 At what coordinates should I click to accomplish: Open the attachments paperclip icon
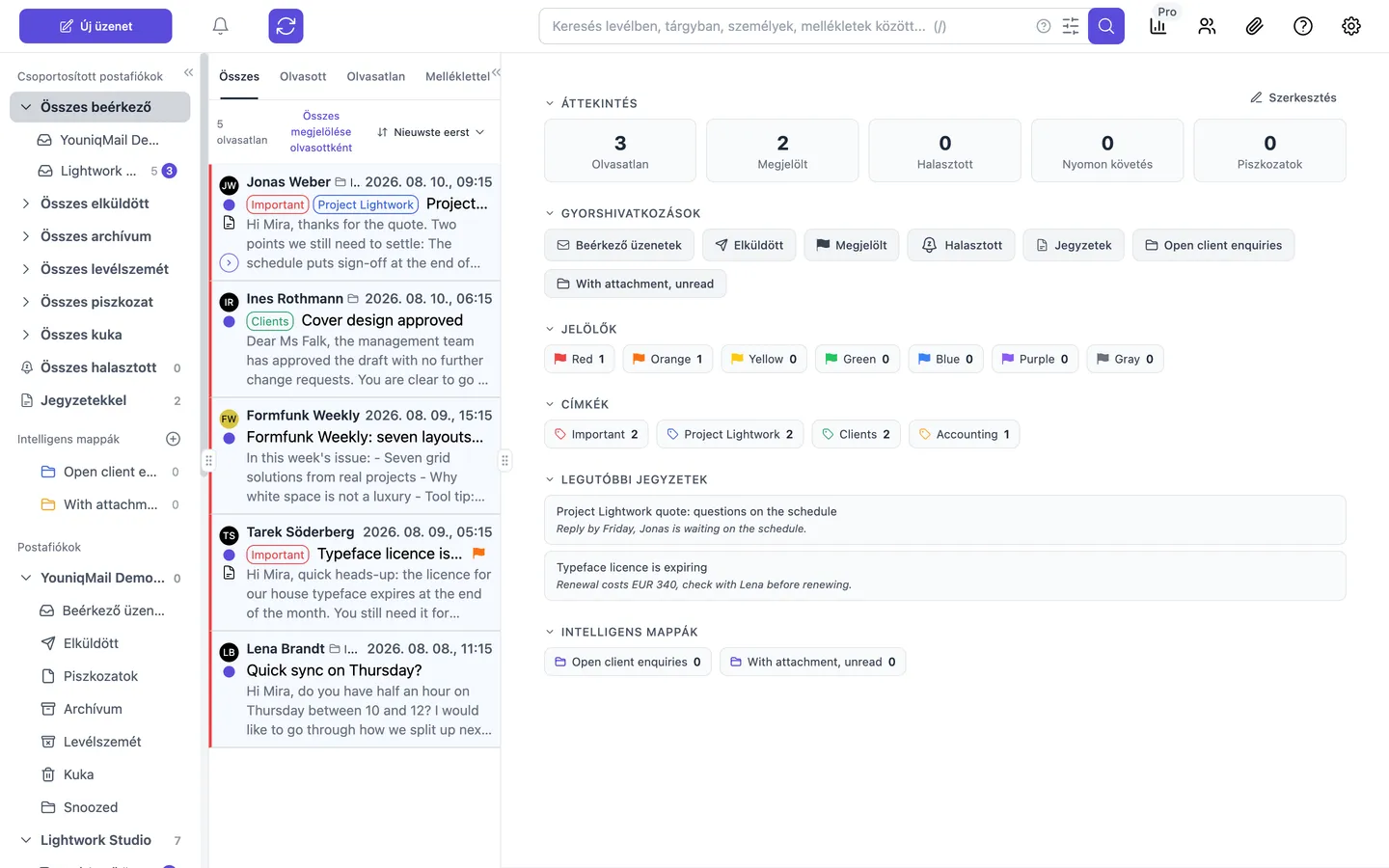[x=1255, y=26]
